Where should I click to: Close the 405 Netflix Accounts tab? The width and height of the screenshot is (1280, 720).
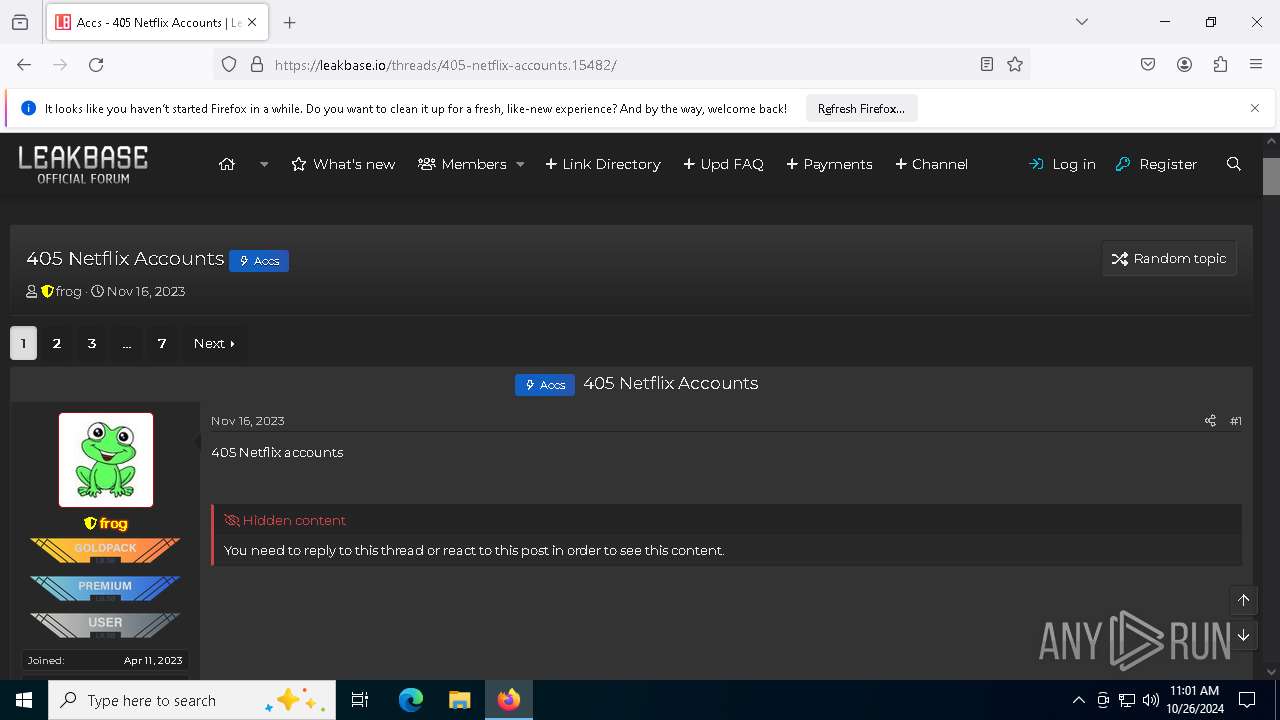(252, 22)
